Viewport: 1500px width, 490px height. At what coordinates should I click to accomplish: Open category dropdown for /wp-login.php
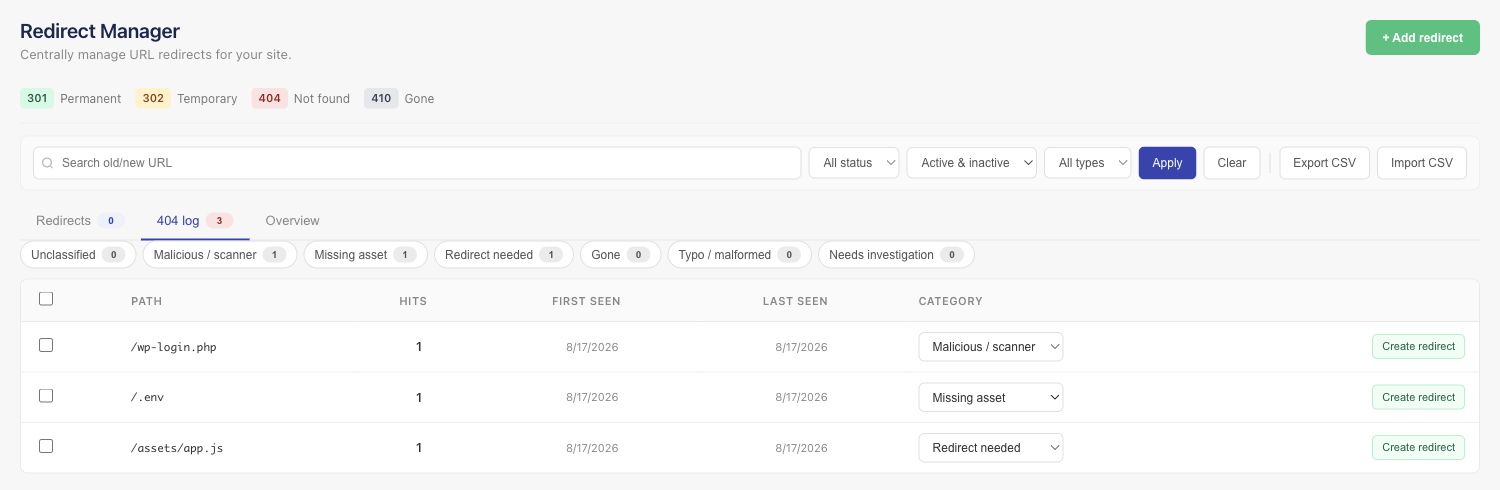click(991, 347)
